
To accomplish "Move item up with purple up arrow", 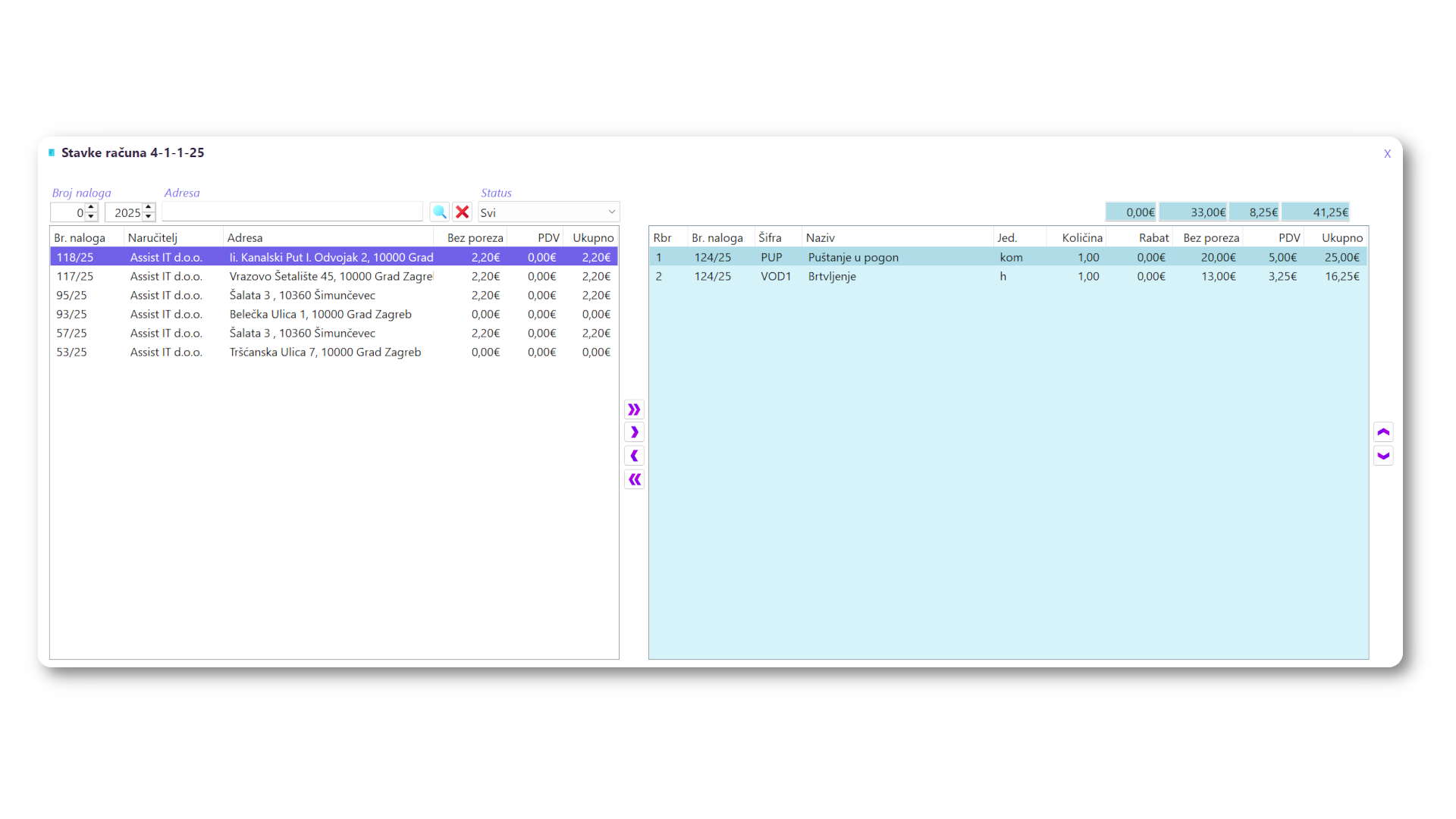I will (1383, 432).
